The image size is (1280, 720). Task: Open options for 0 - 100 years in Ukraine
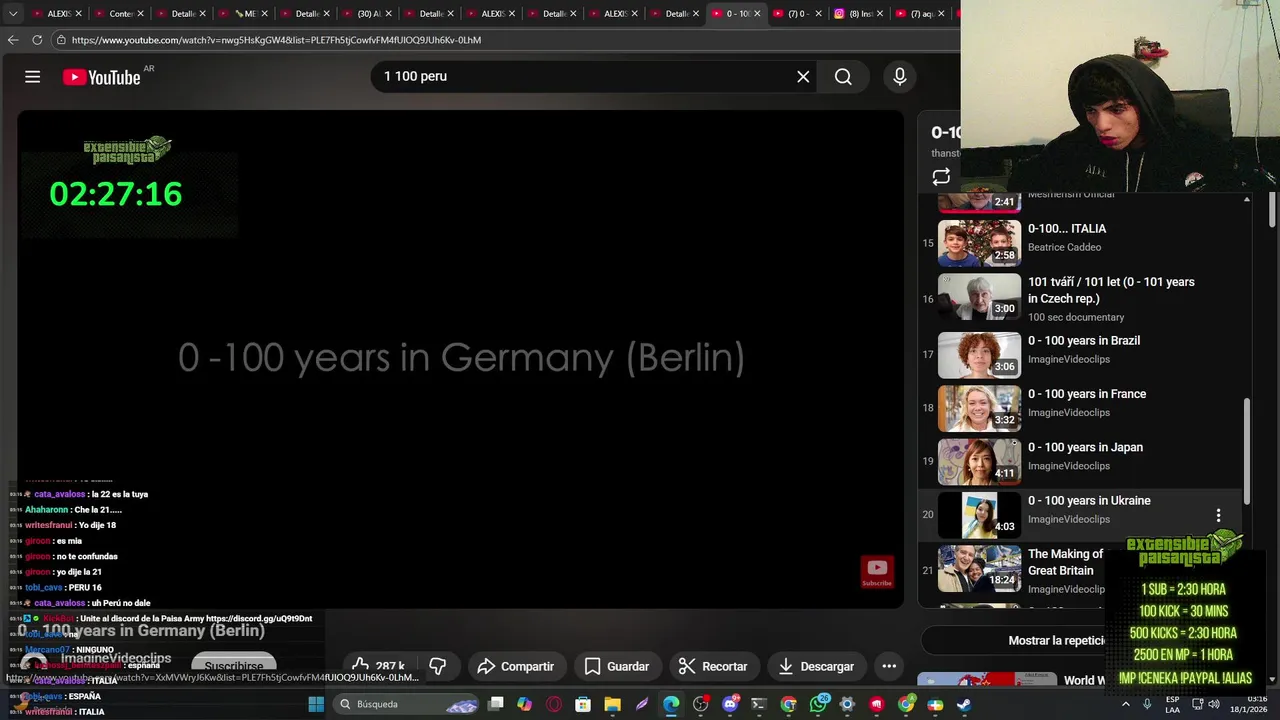(1218, 516)
